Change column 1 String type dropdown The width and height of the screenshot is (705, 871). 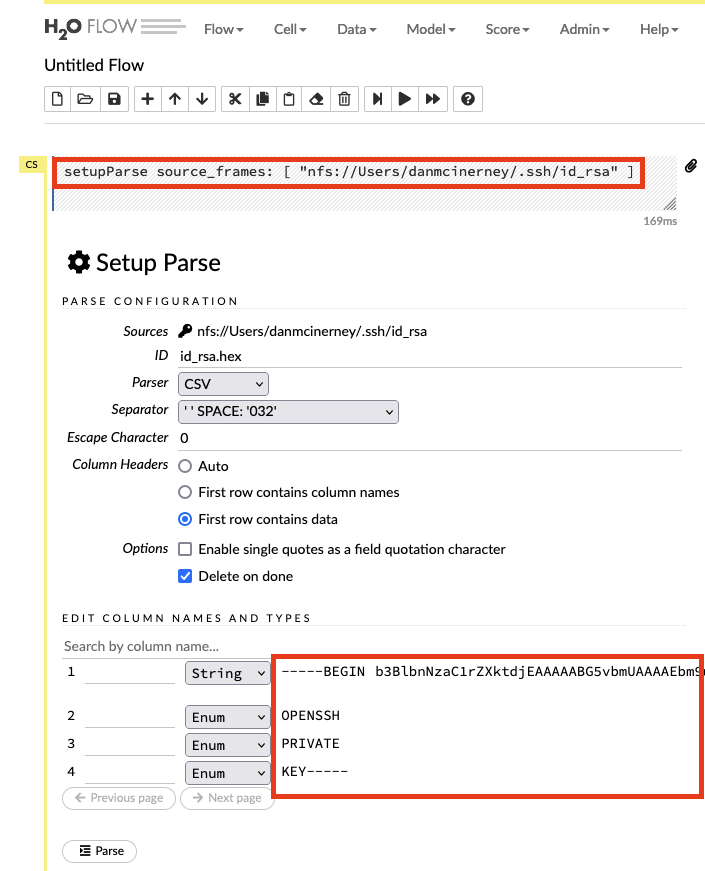point(227,673)
